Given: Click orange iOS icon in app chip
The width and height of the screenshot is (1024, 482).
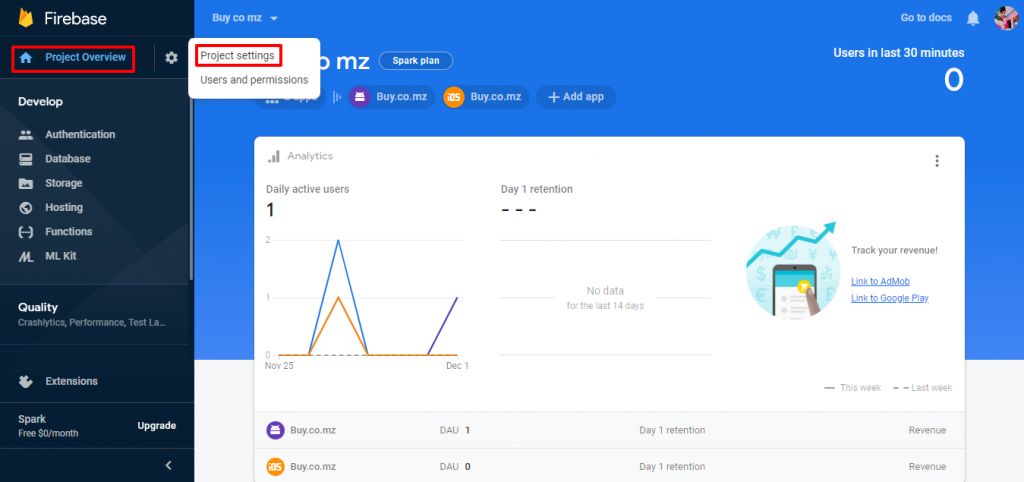Looking at the screenshot, I should click(x=454, y=97).
